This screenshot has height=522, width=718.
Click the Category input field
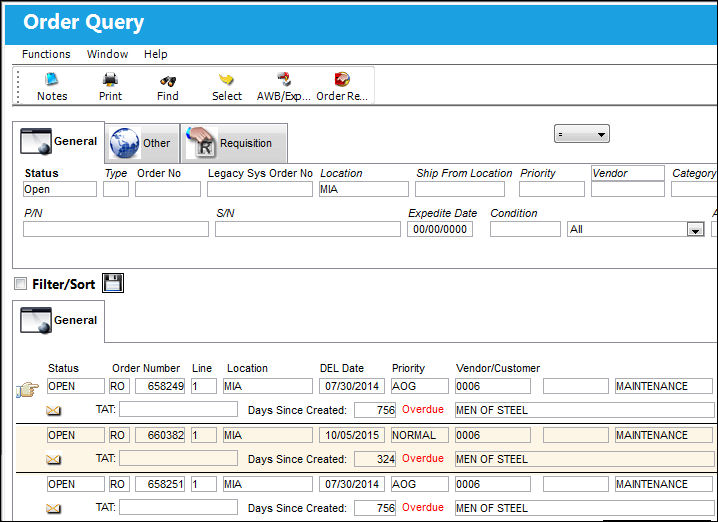click(x=694, y=189)
